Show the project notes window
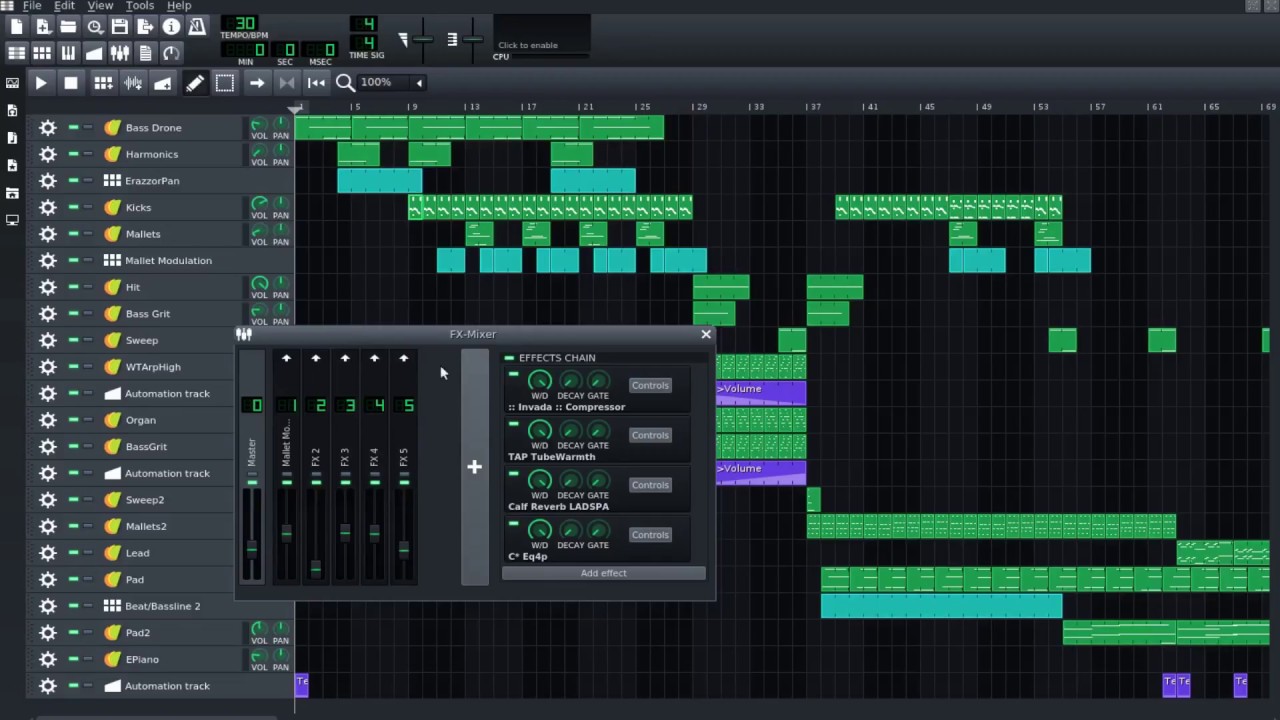Screen dimensions: 1280x720 point(146,53)
